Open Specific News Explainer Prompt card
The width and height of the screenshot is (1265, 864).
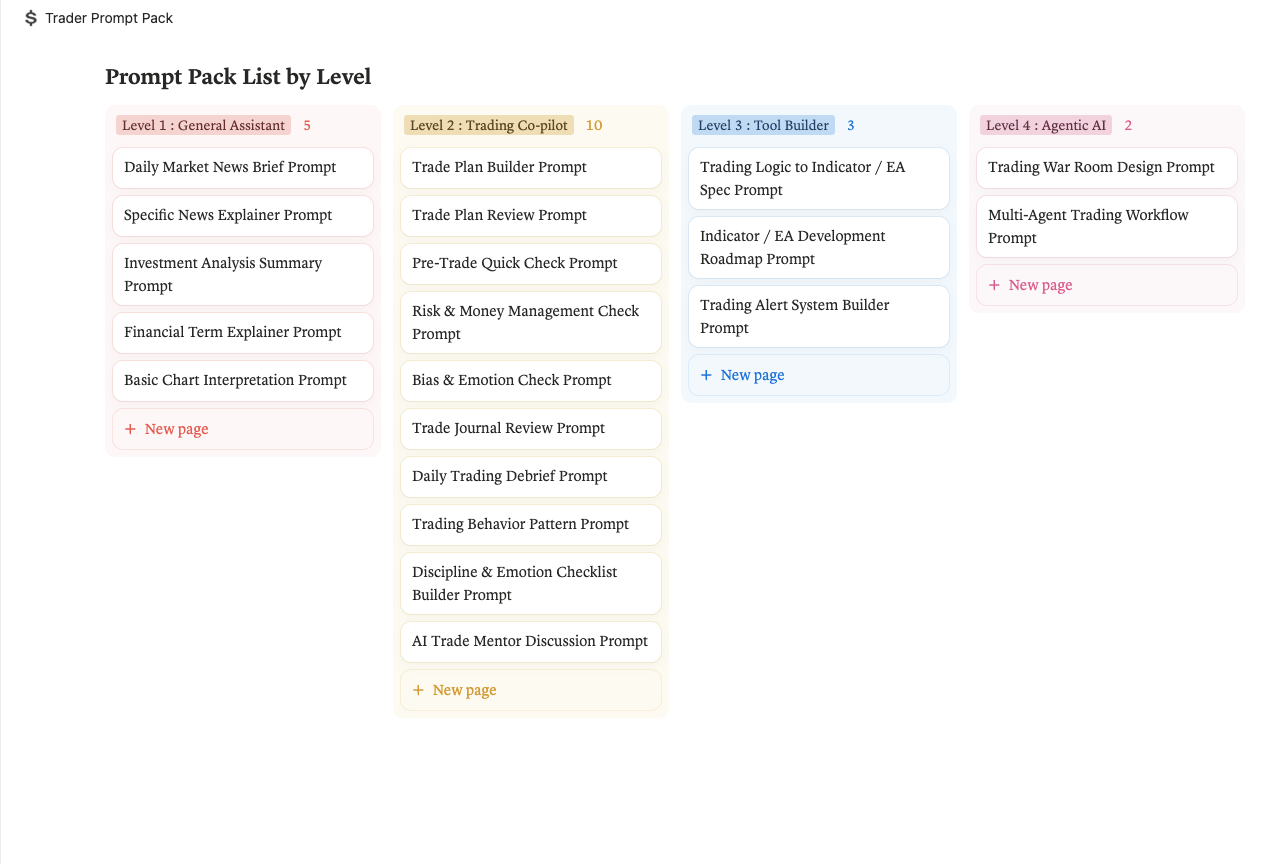(243, 215)
